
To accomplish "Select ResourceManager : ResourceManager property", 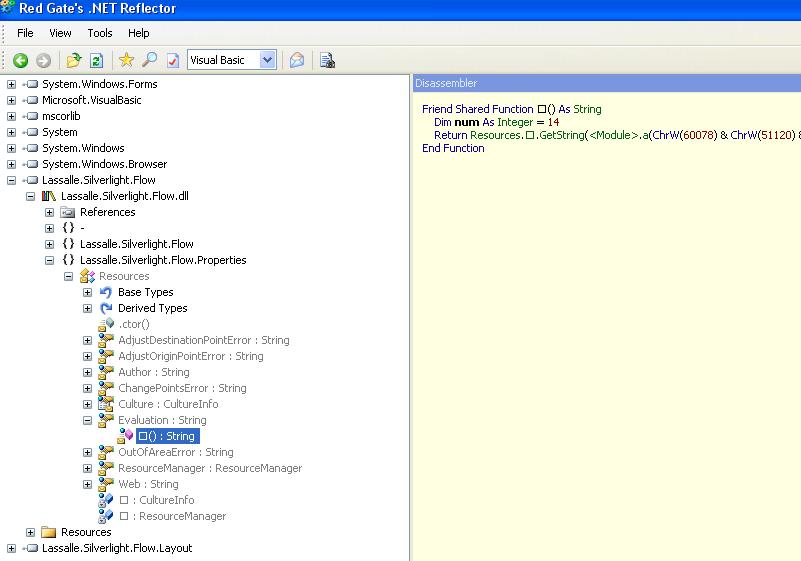I will pyautogui.click(x=210, y=468).
